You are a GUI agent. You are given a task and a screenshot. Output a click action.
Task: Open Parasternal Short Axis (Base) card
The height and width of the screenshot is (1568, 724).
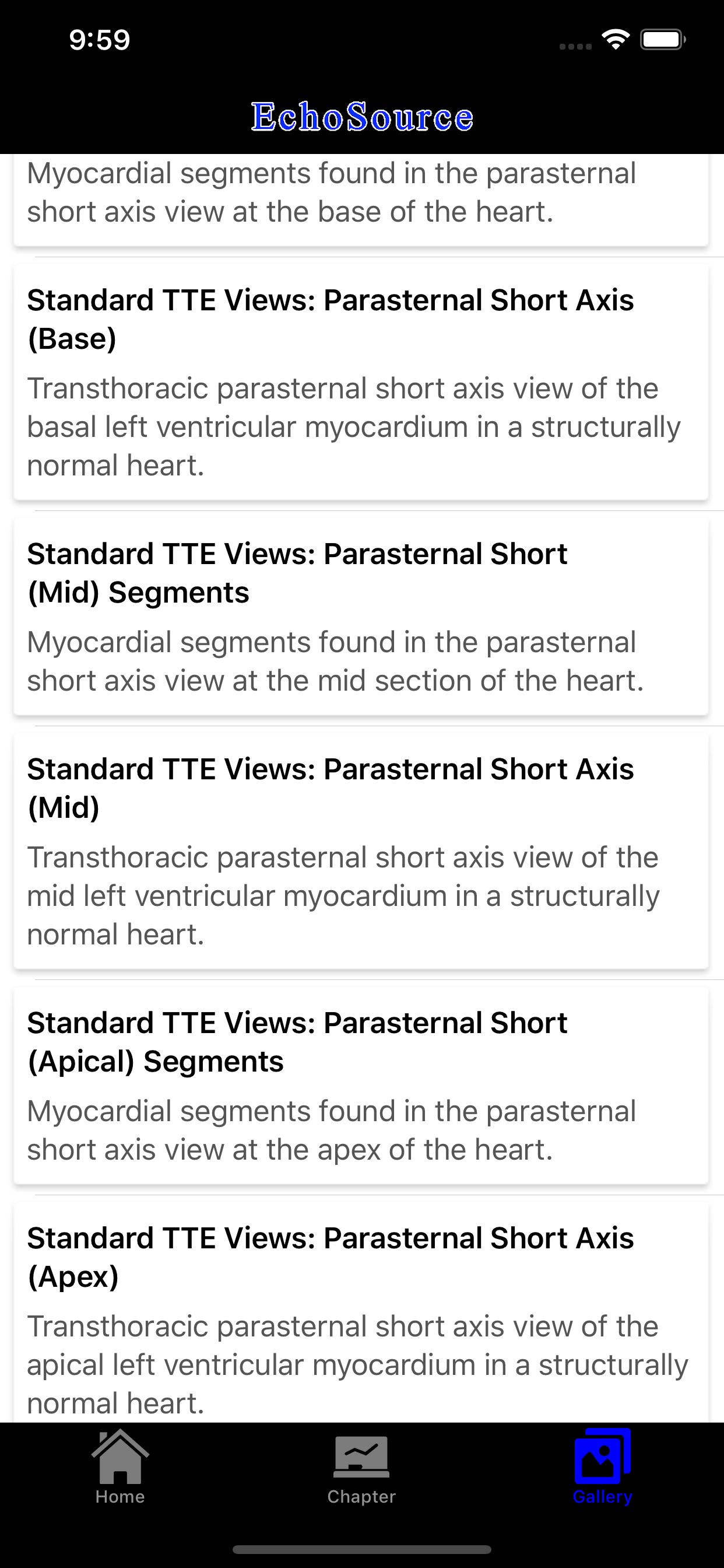pos(361,381)
